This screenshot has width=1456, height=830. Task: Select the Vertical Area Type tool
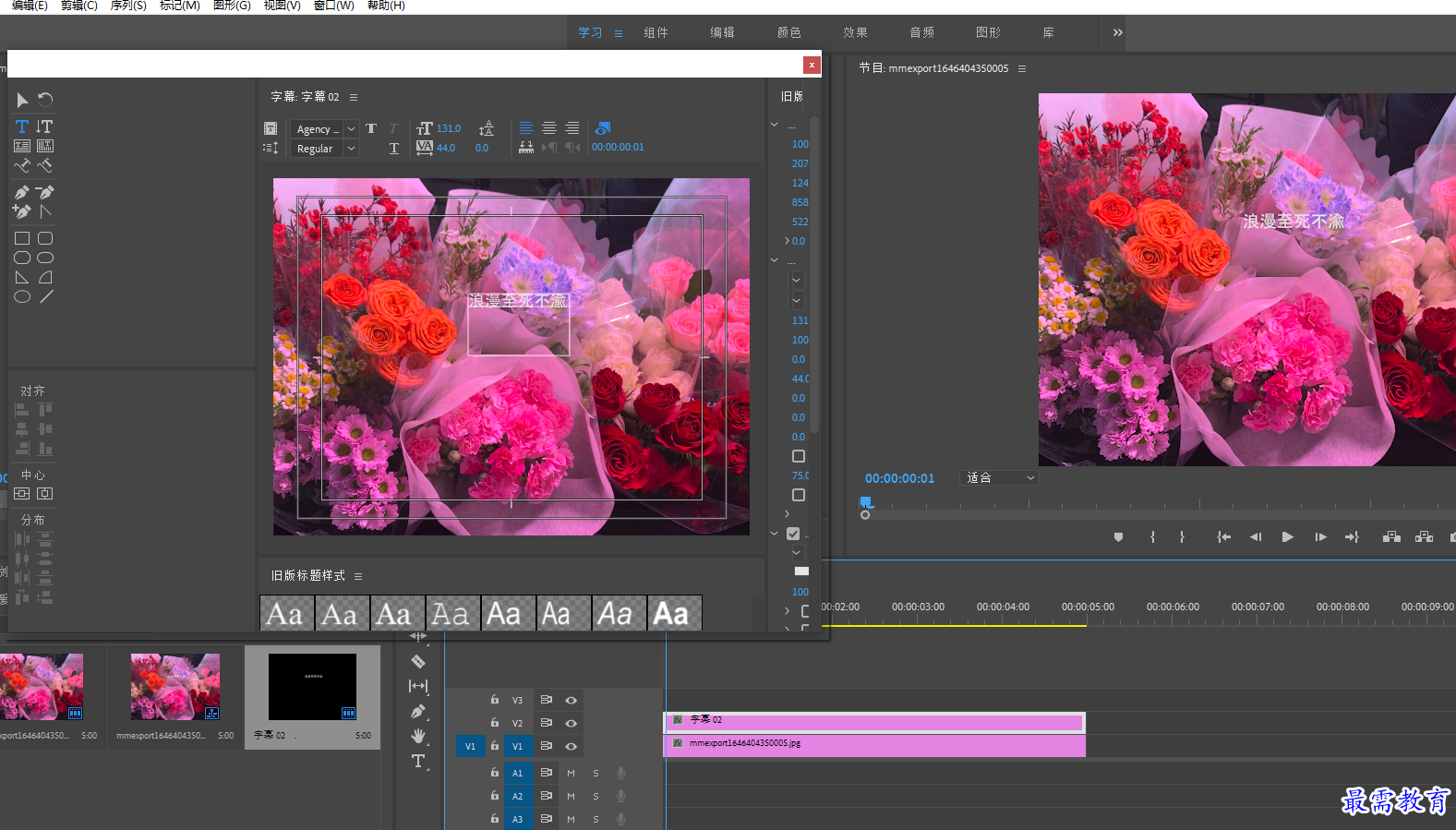point(44,146)
